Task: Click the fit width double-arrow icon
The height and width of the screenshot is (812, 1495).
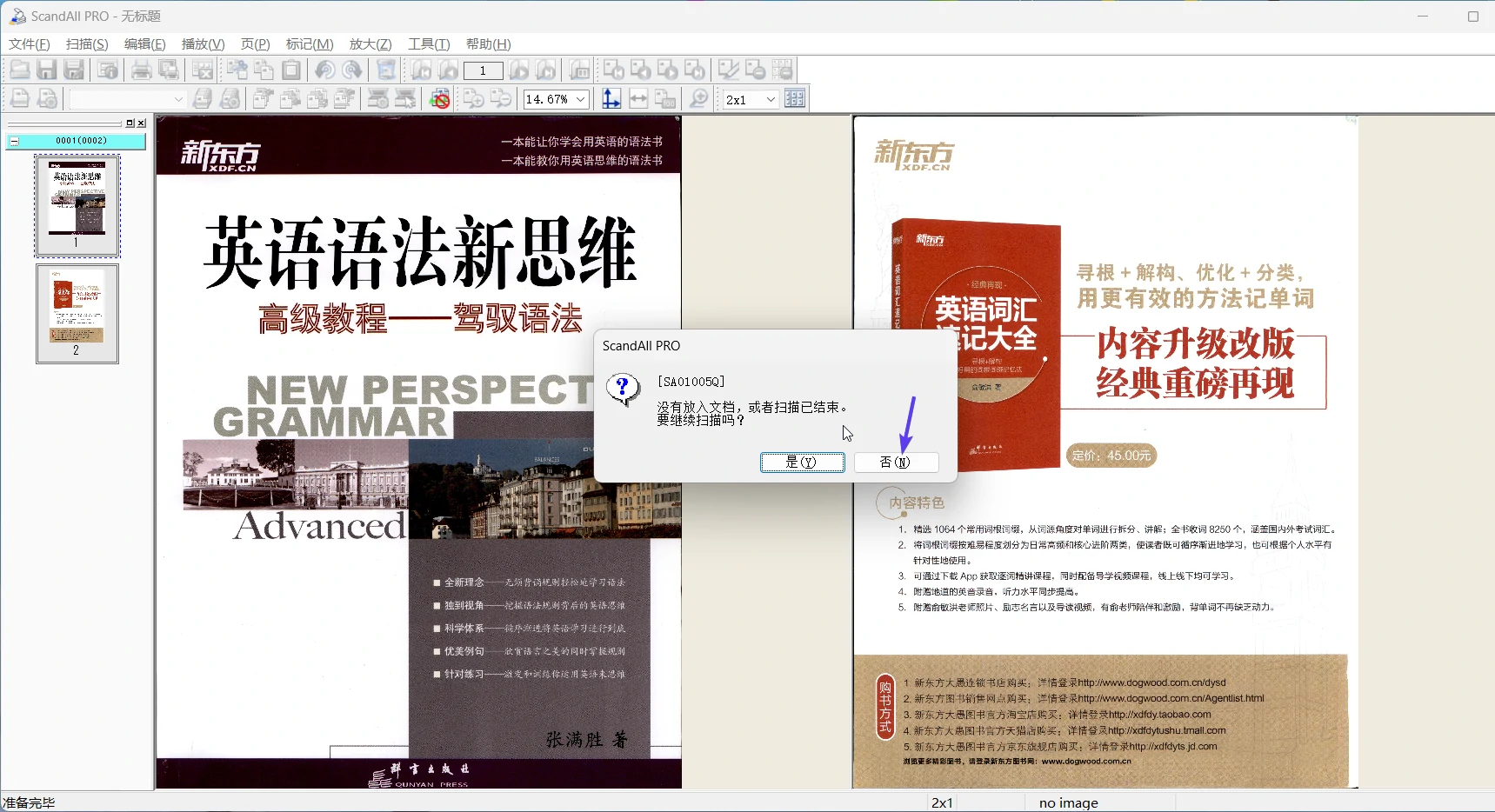Action: (x=638, y=99)
